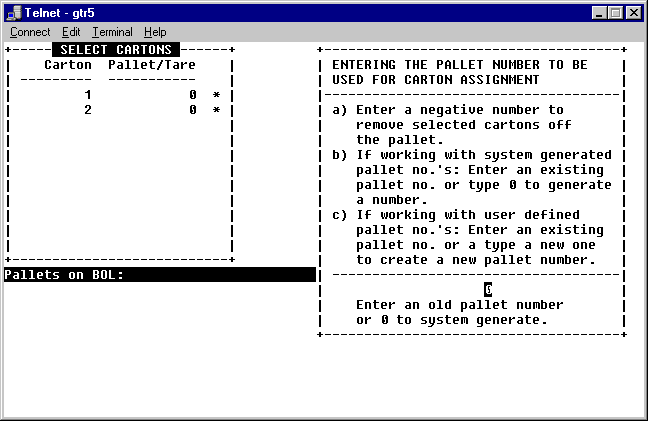Image resolution: width=648 pixels, height=421 pixels.
Task: Click the Telnet application icon in title bar
Action: [x=12, y=12]
